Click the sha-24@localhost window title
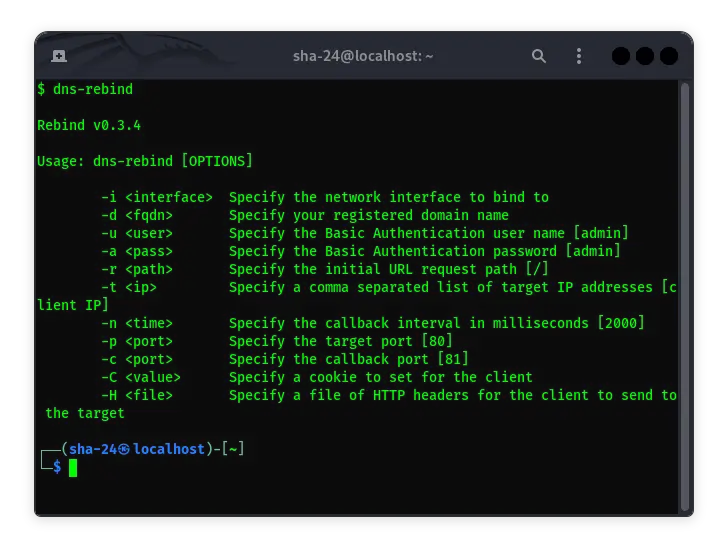The height and width of the screenshot is (554, 728). 363,56
